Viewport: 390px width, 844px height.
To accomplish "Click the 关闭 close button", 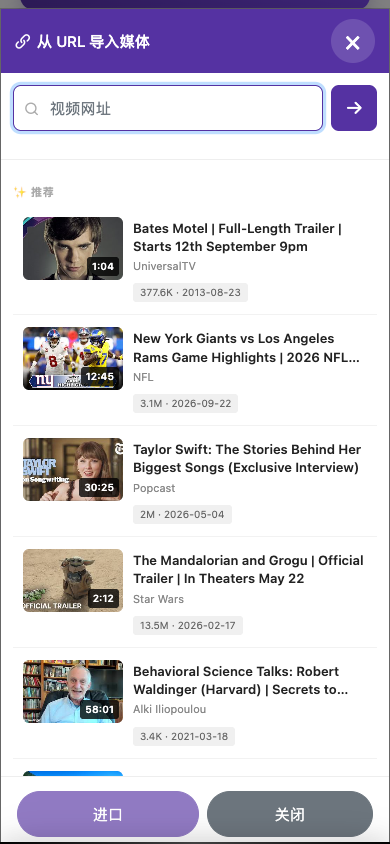I will (x=290, y=814).
